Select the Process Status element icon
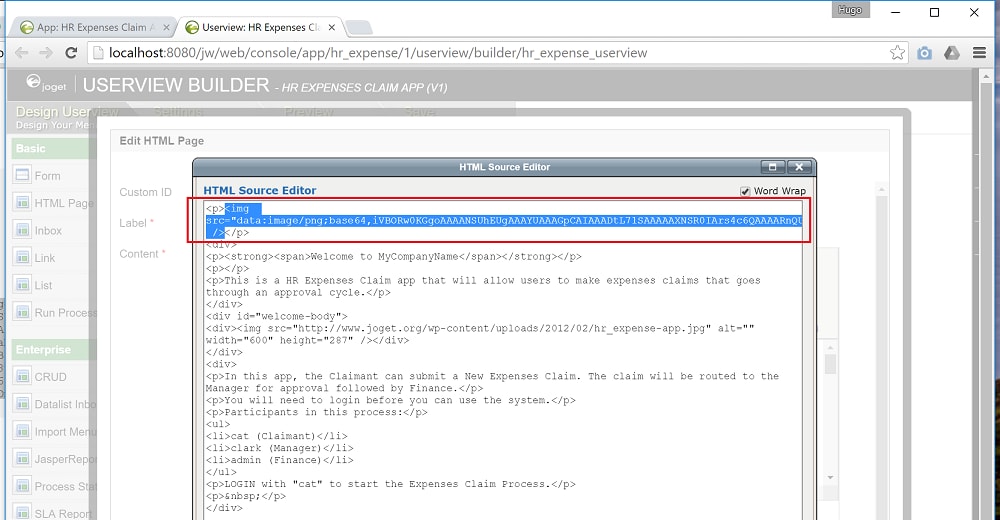The height and width of the screenshot is (520, 1000). (22, 486)
